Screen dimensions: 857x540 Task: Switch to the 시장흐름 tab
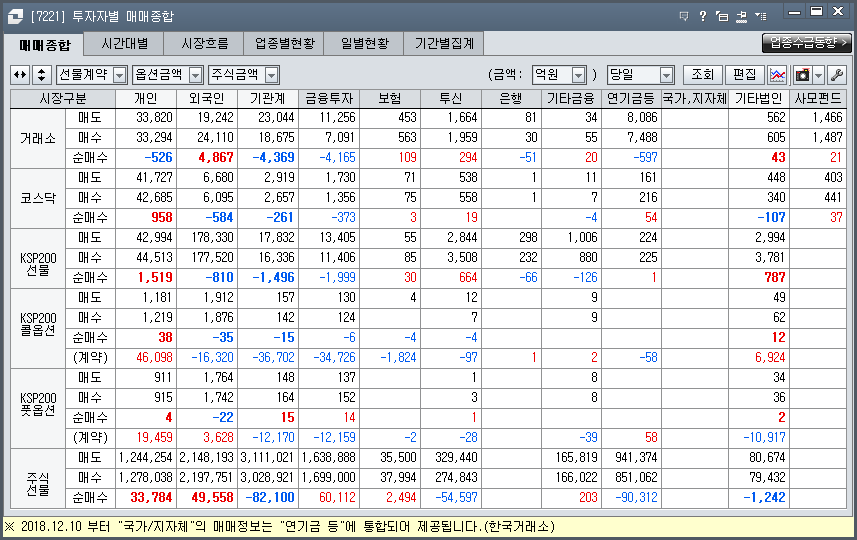204,43
